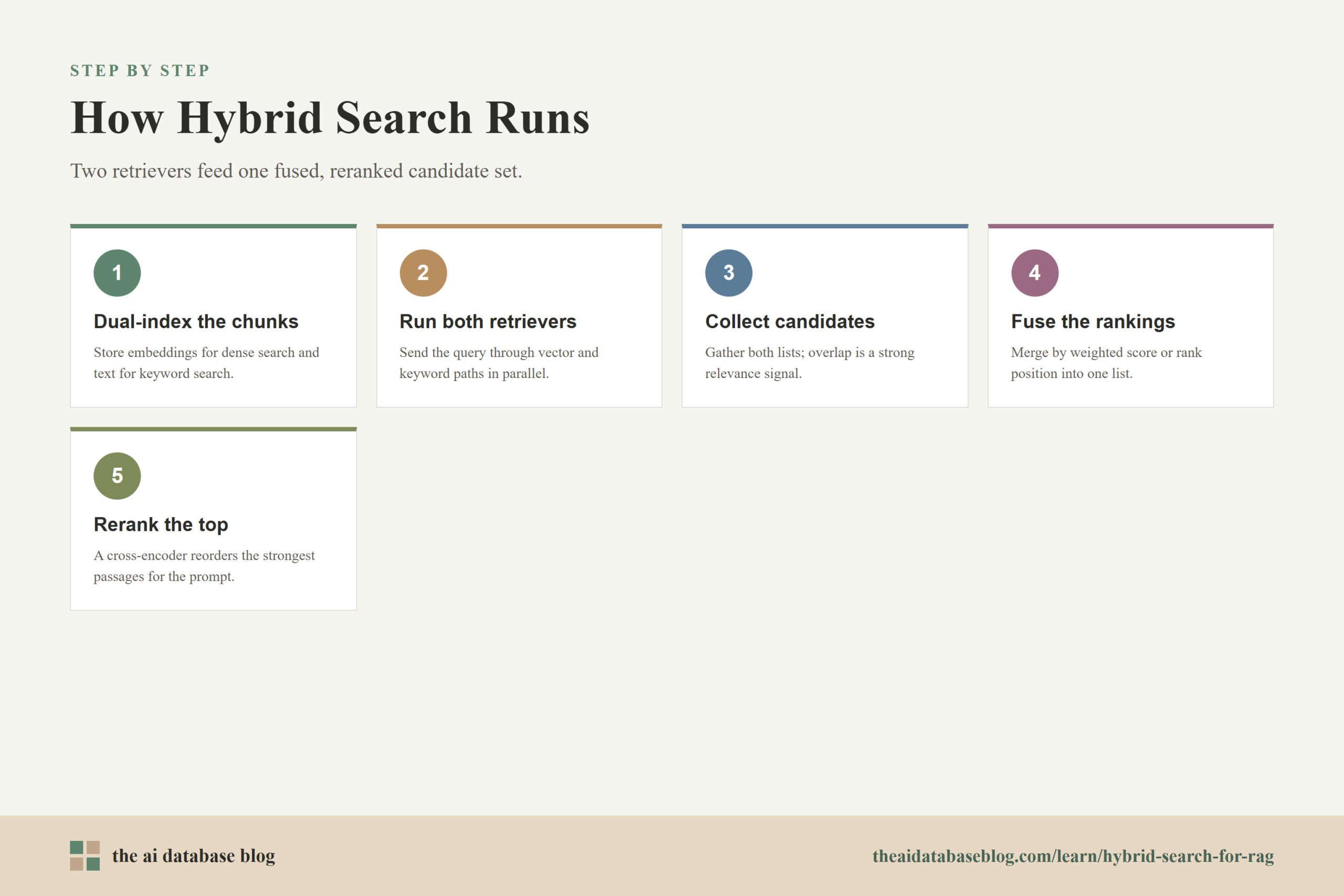Select the 'Dual-index the chunks' heading

pyautogui.click(x=196, y=321)
